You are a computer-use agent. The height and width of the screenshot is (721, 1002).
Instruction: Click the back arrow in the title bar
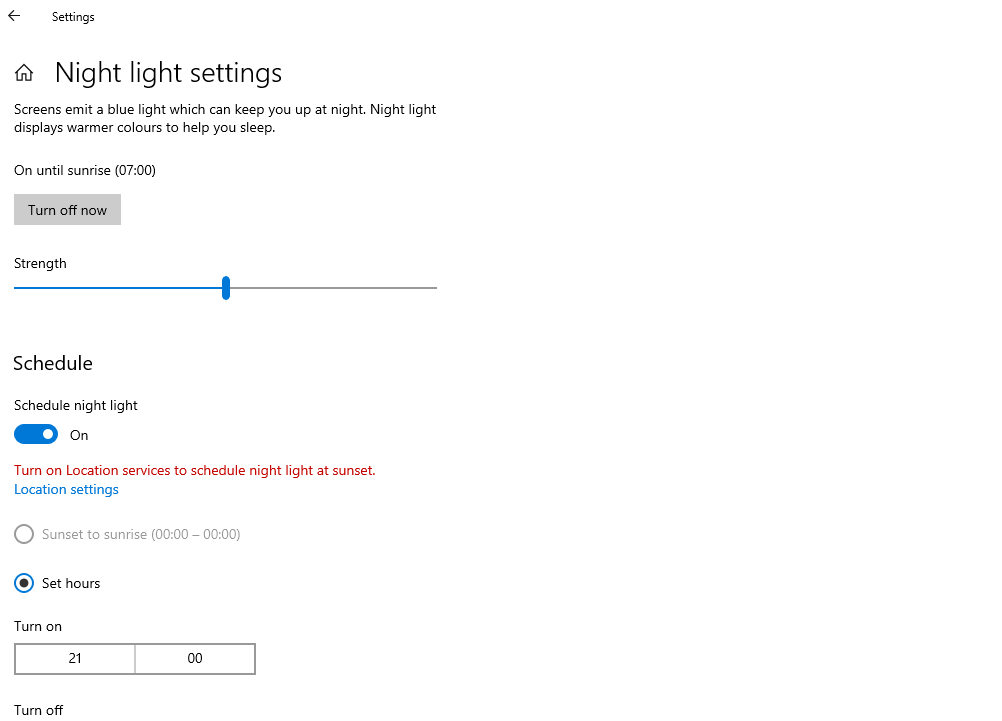pos(14,16)
